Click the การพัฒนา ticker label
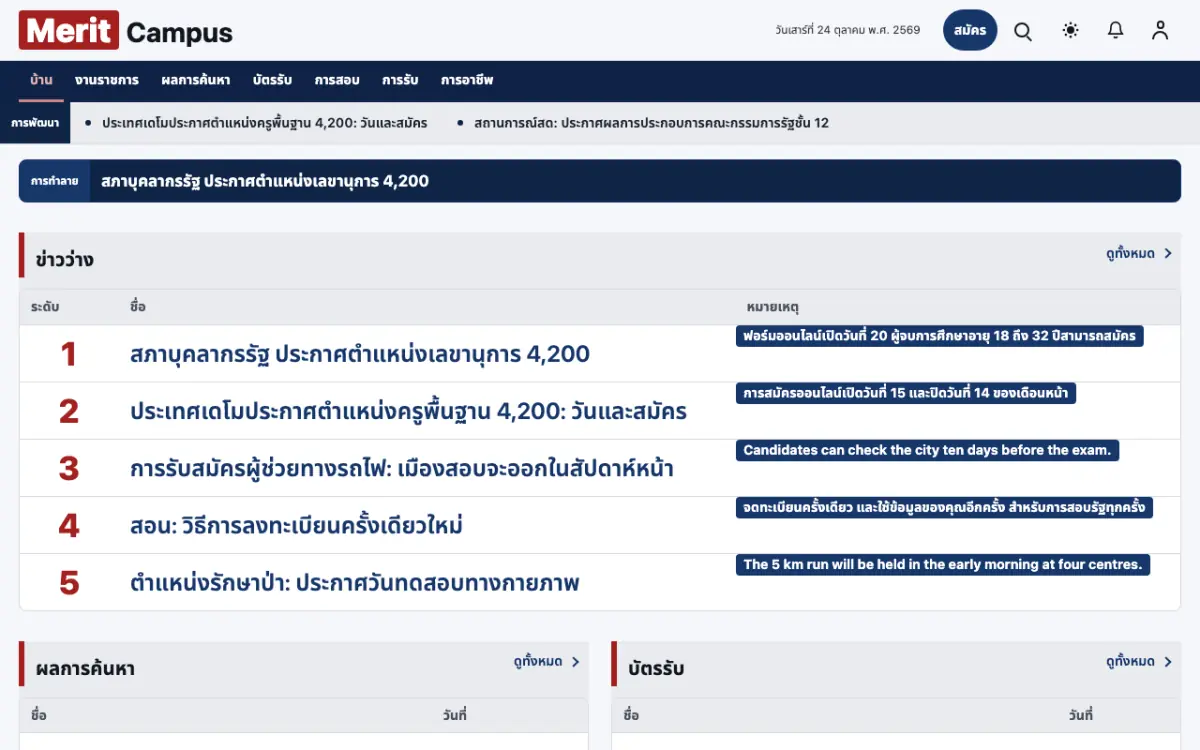 coord(35,123)
